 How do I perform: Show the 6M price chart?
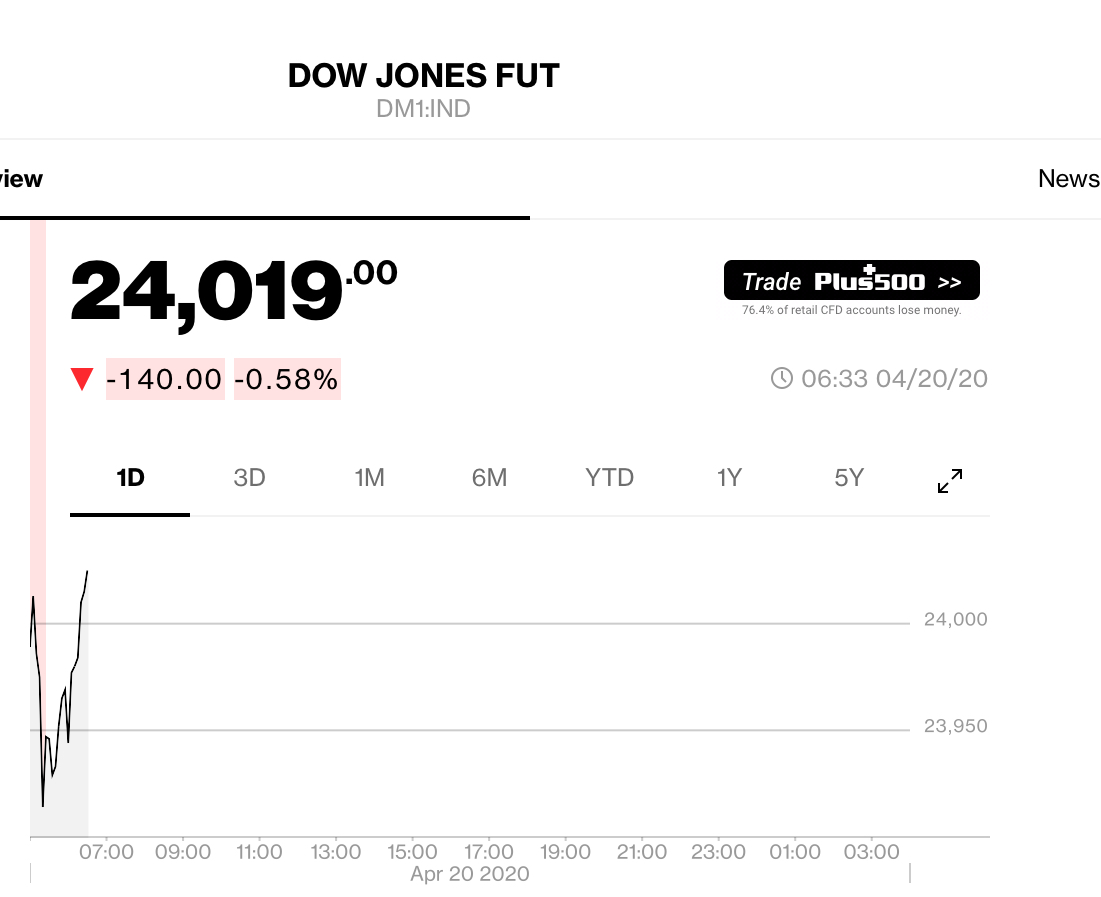point(489,478)
